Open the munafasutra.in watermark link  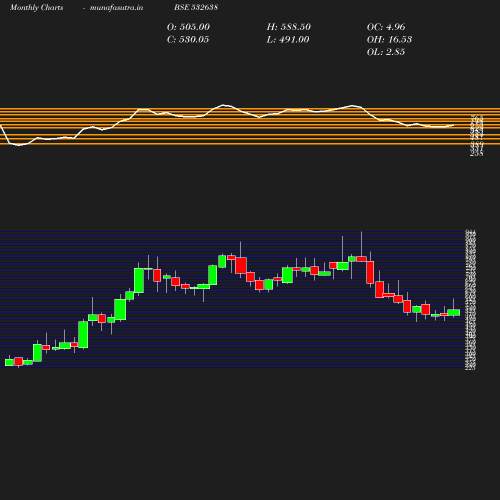(116, 7)
